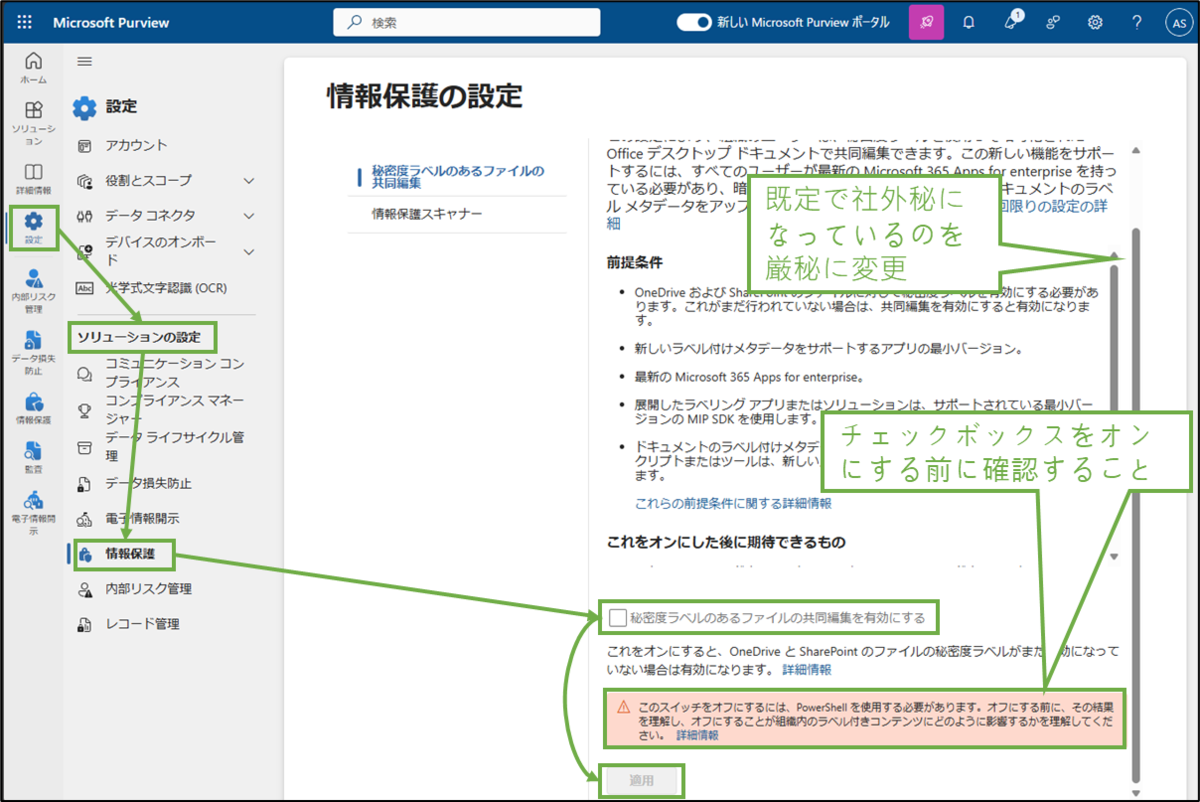Image resolution: width=1200 pixels, height=802 pixels.
Task: Select 光学式文字認識 (OCR) menu item
Action: point(166,288)
